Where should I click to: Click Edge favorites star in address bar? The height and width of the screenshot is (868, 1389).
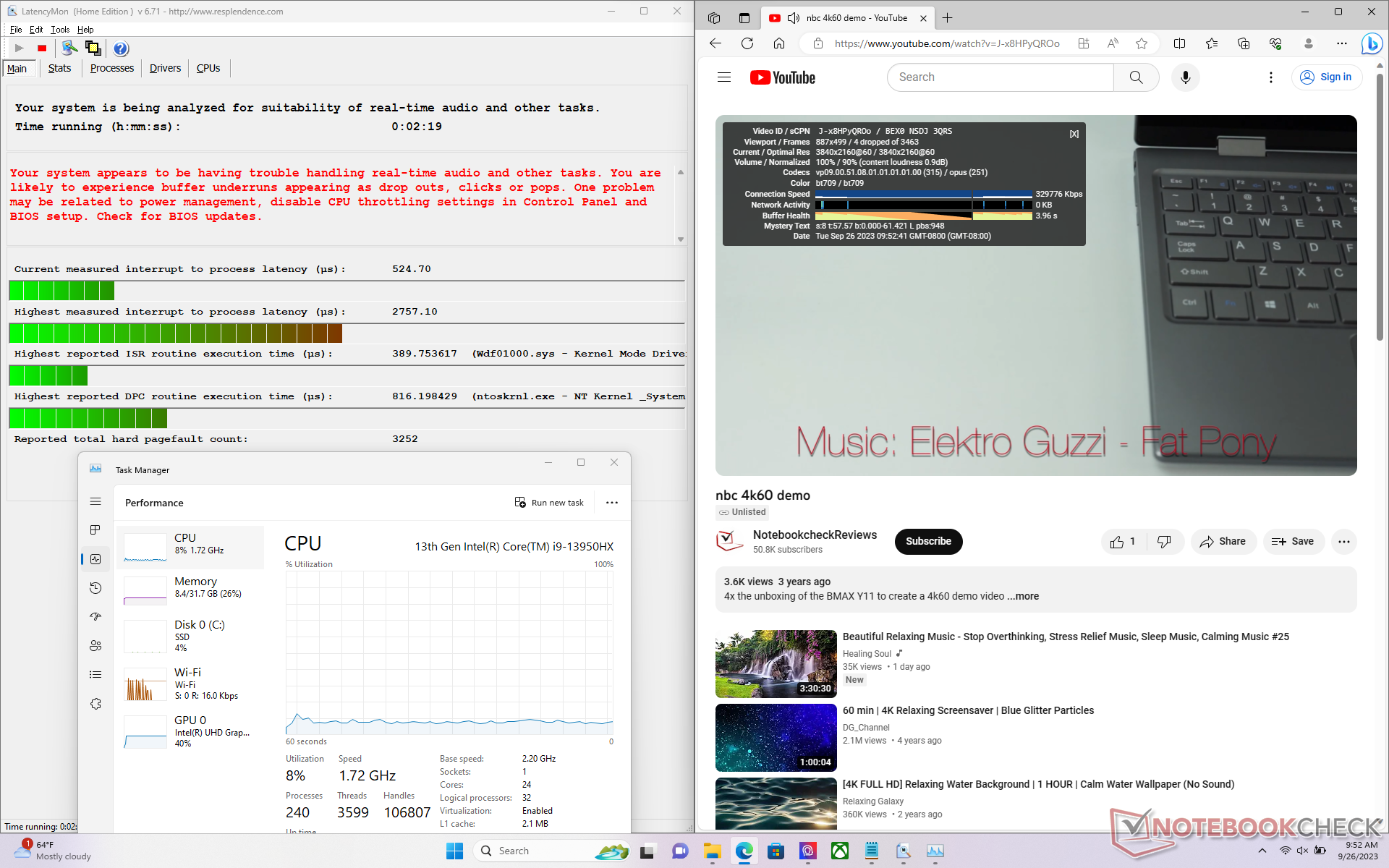(x=1142, y=43)
